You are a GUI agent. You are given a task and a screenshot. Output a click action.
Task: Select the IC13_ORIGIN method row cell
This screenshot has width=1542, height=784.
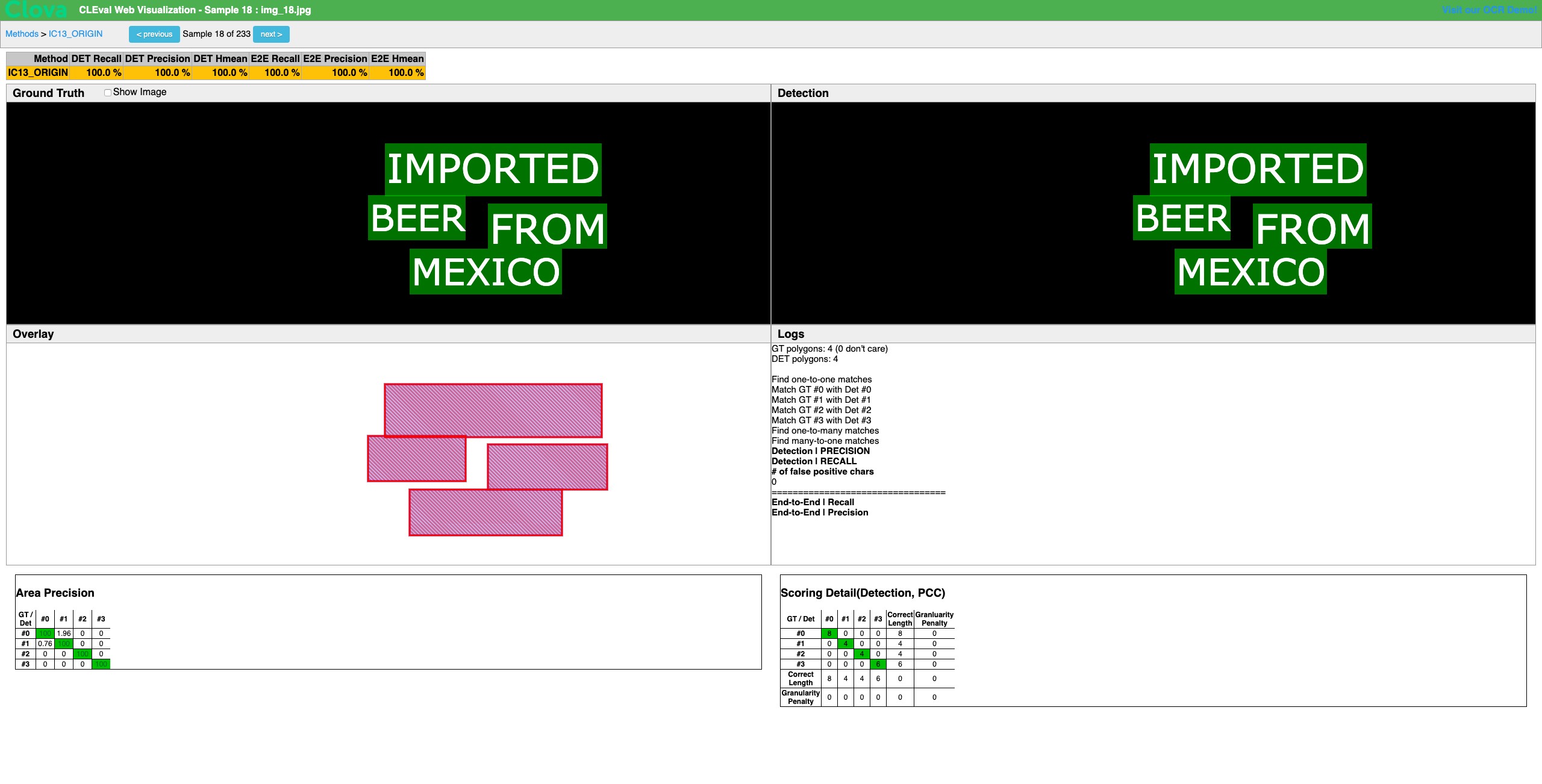[38, 73]
